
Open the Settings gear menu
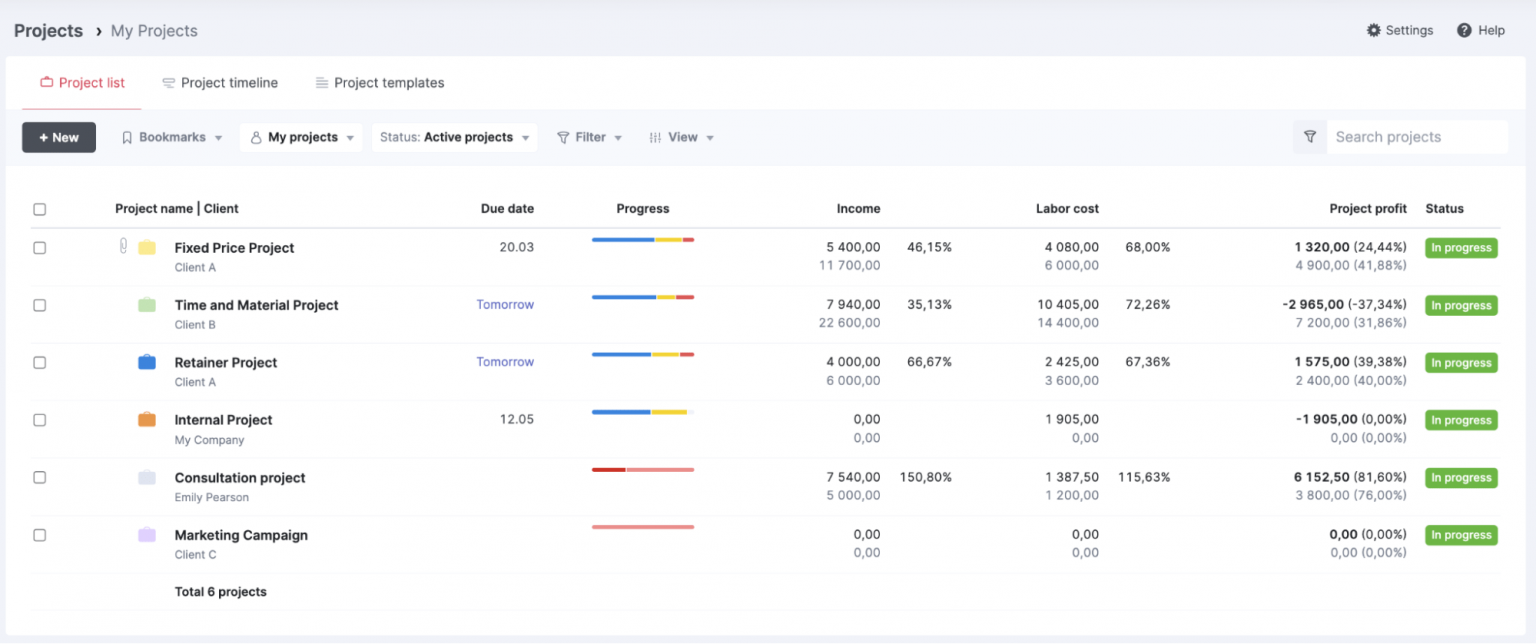(x=1400, y=30)
